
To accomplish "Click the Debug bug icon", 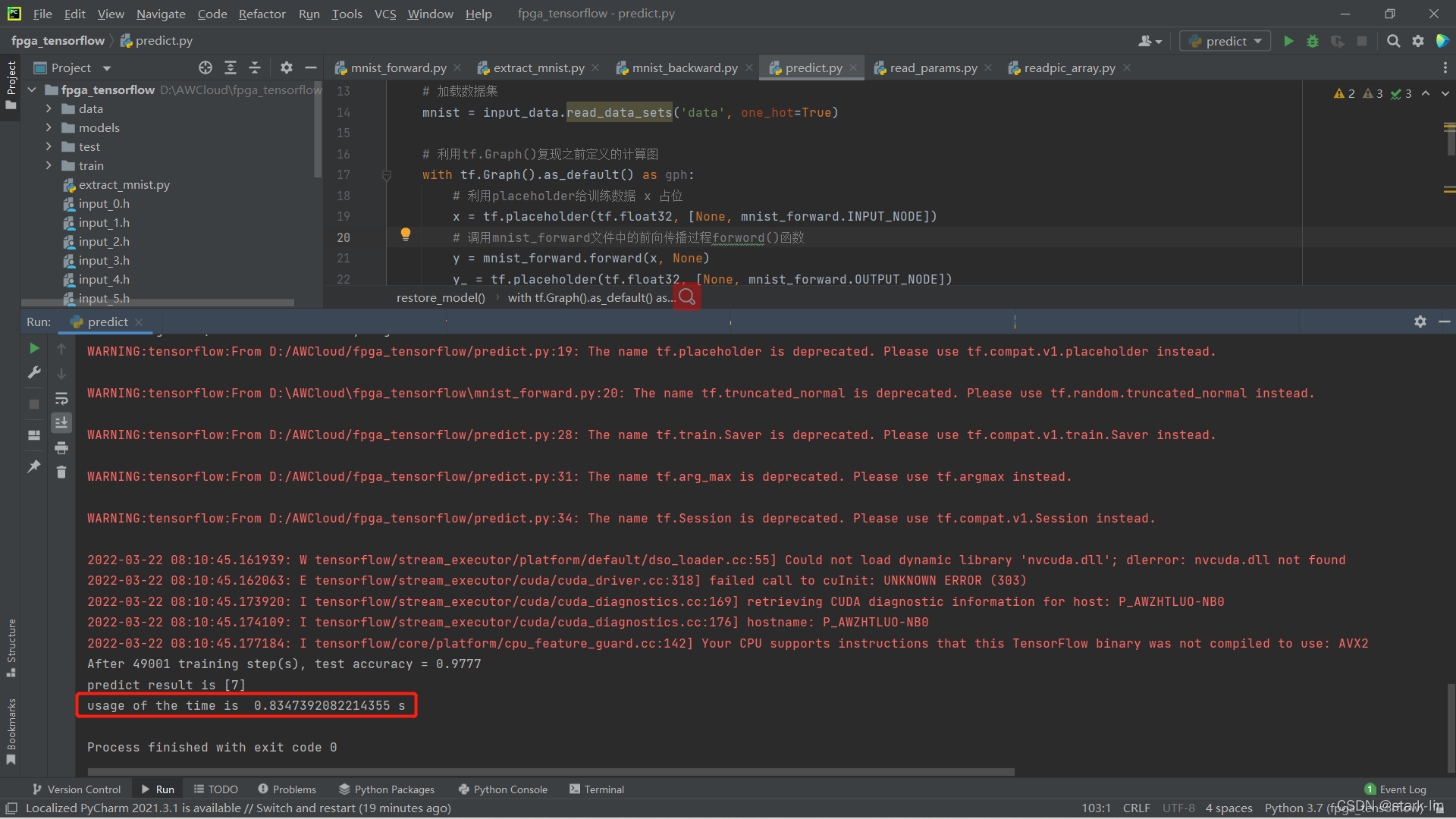I will click(1313, 41).
